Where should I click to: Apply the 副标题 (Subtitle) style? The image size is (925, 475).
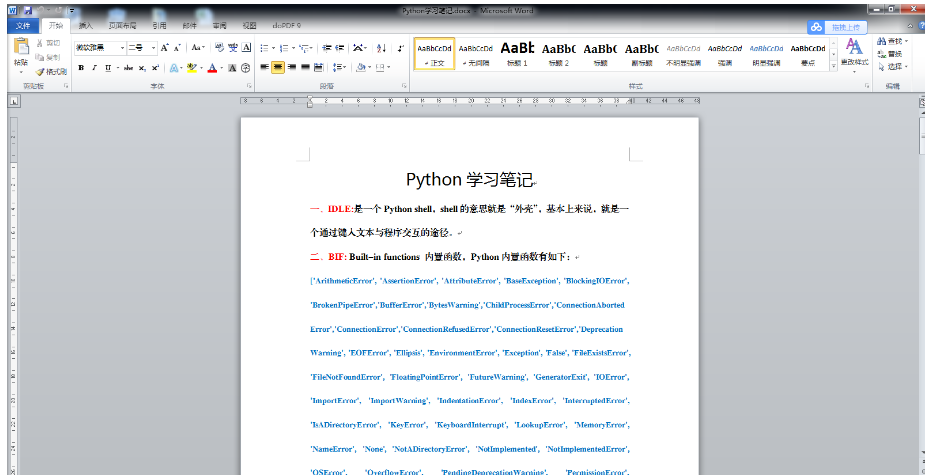coord(641,54)
